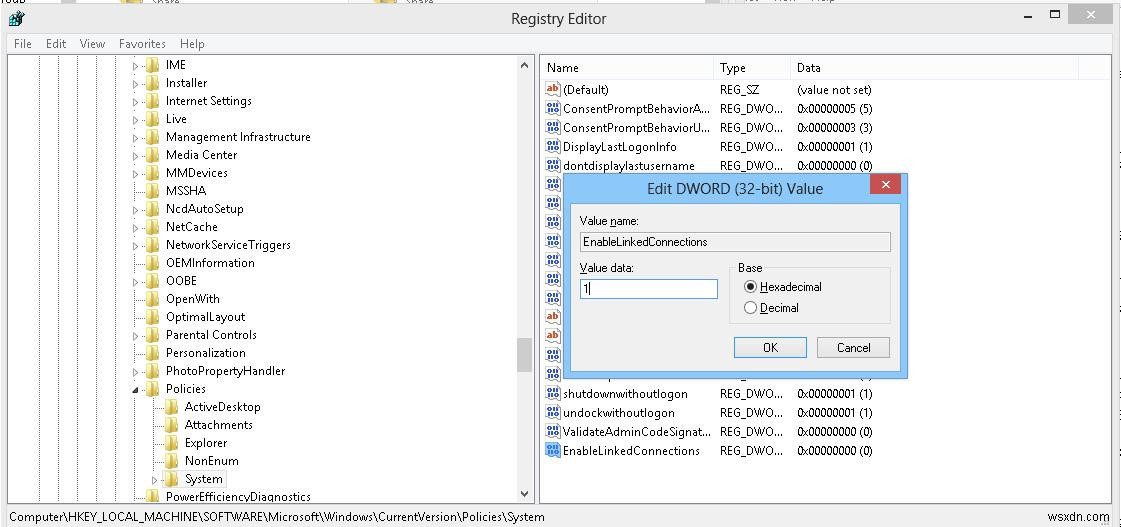1121x527 pixels.
Task: Click the ConsentPromptBehaviorA DWORD icon
Action: point(553,109)
